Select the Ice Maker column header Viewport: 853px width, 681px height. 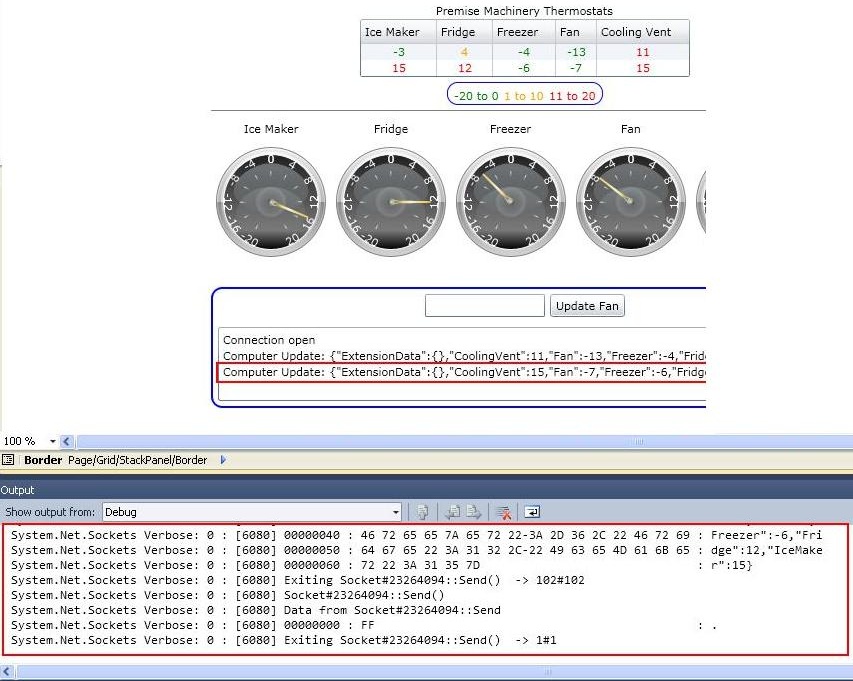[x=398, y=32]
